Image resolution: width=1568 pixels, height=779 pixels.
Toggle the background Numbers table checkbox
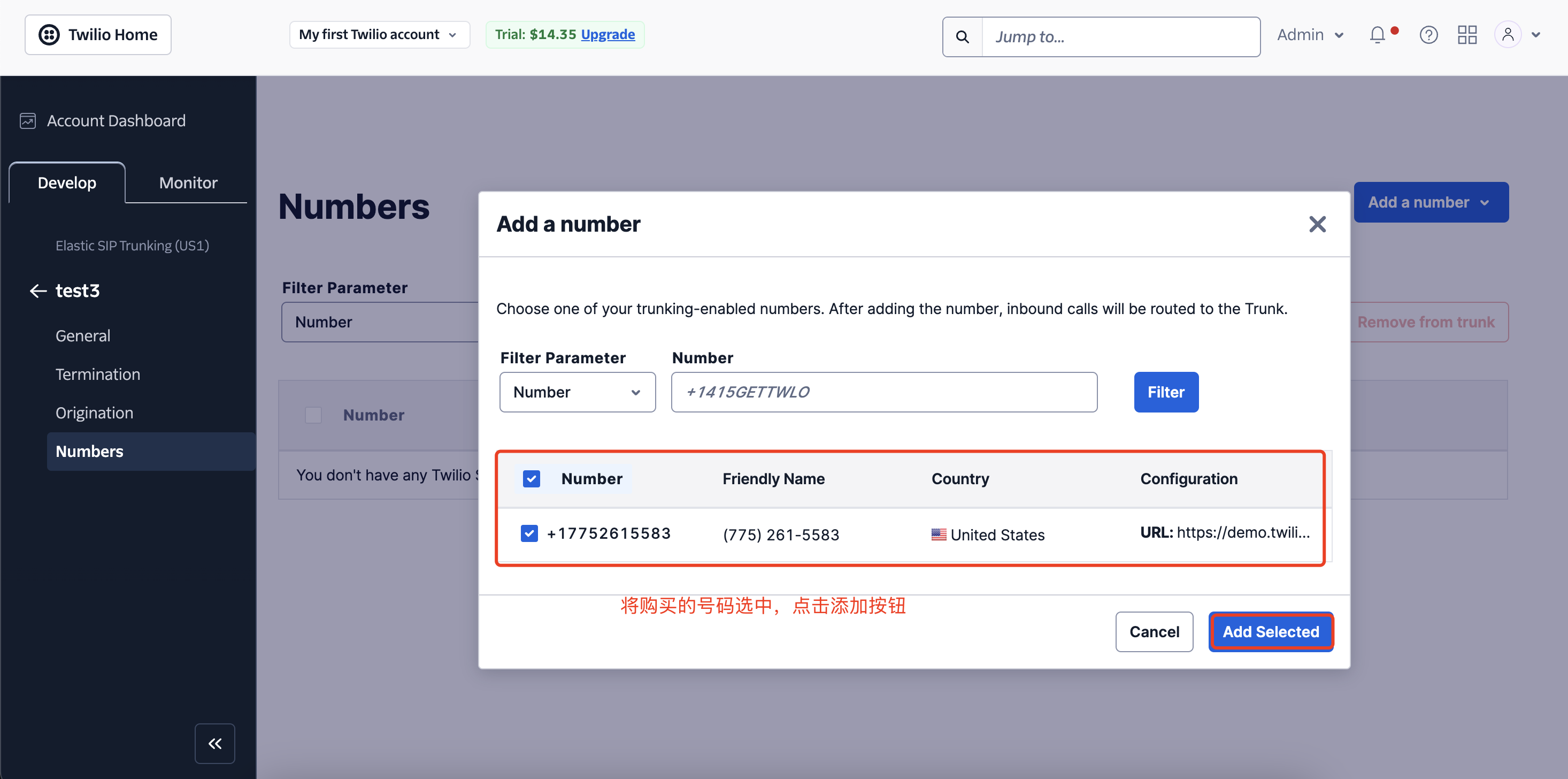[x=313, y=415]
